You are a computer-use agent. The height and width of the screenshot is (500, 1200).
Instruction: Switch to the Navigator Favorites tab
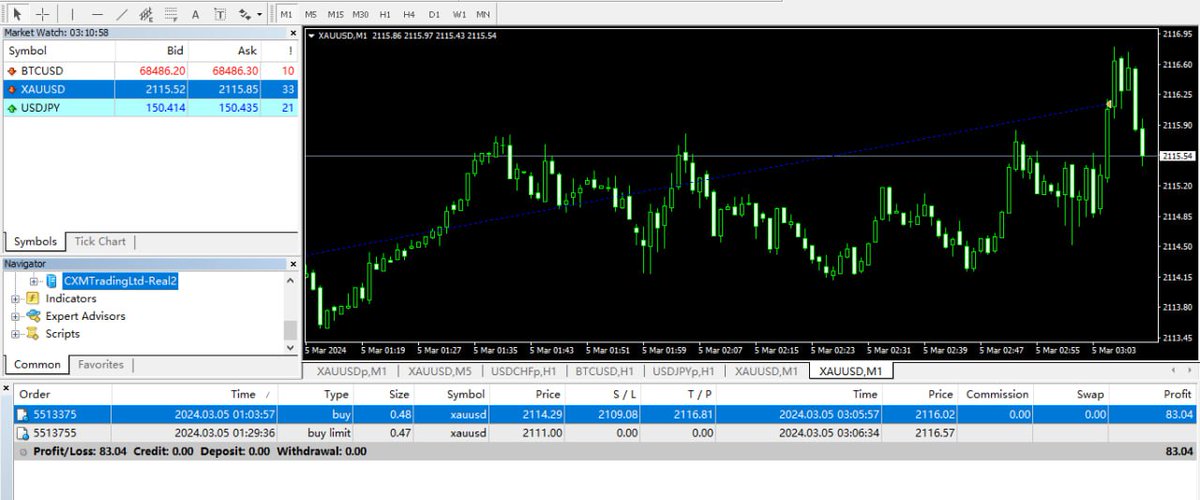point(101,365)
